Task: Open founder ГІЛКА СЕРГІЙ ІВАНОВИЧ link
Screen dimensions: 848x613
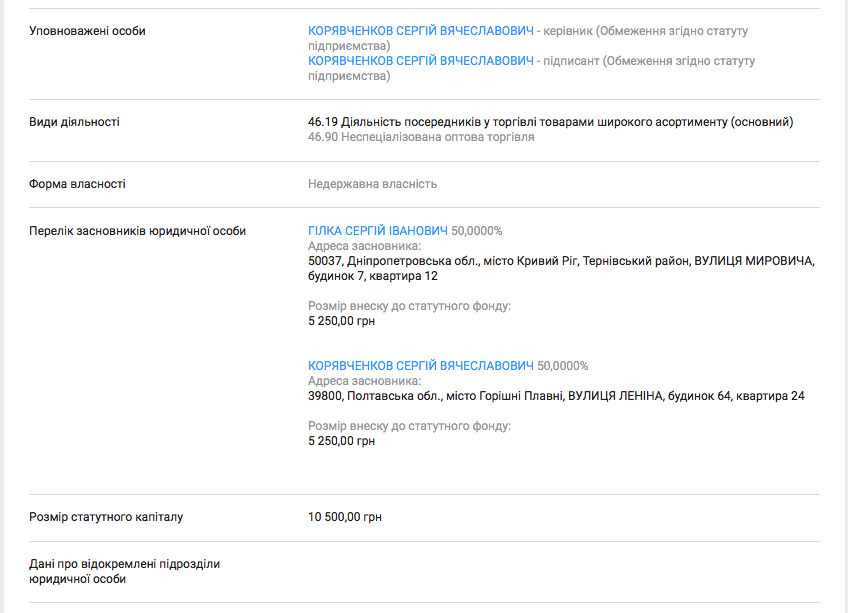Action: coord(378,231)
